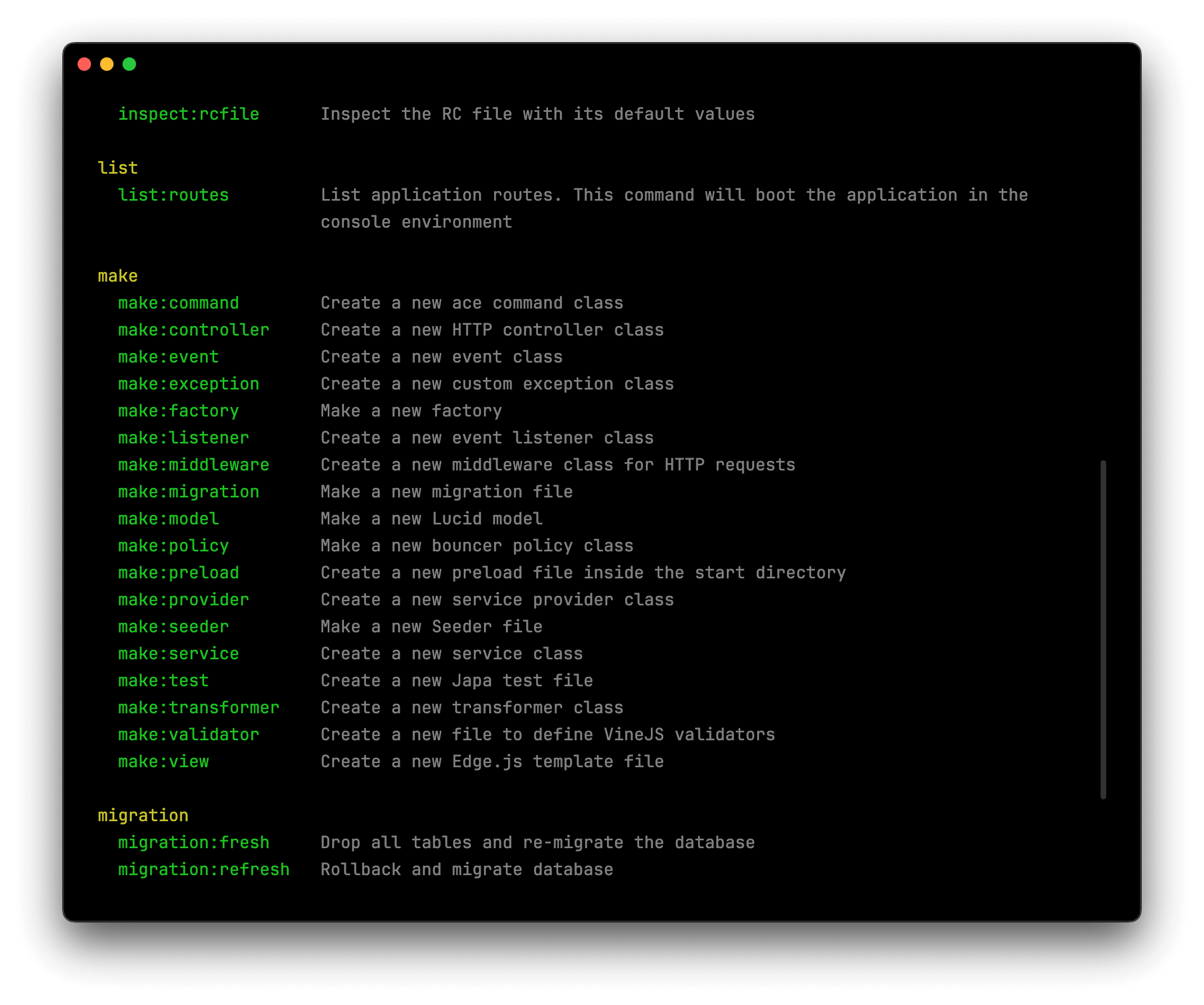Click the migration:fresh command name
Screen dimensions: 1204x1005
coord(193,842)
